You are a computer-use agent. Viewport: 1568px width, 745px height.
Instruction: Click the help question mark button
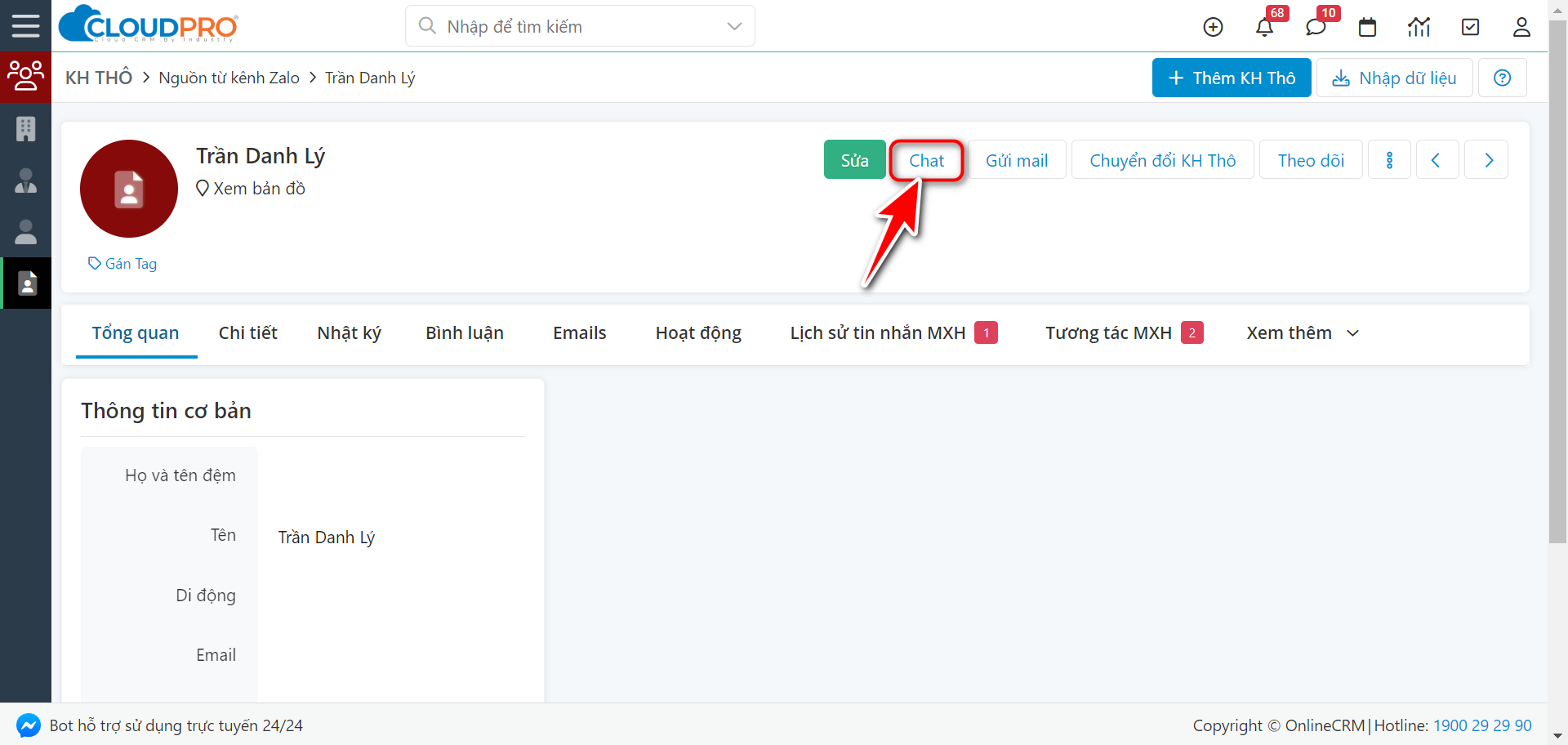pos(1502,78)
